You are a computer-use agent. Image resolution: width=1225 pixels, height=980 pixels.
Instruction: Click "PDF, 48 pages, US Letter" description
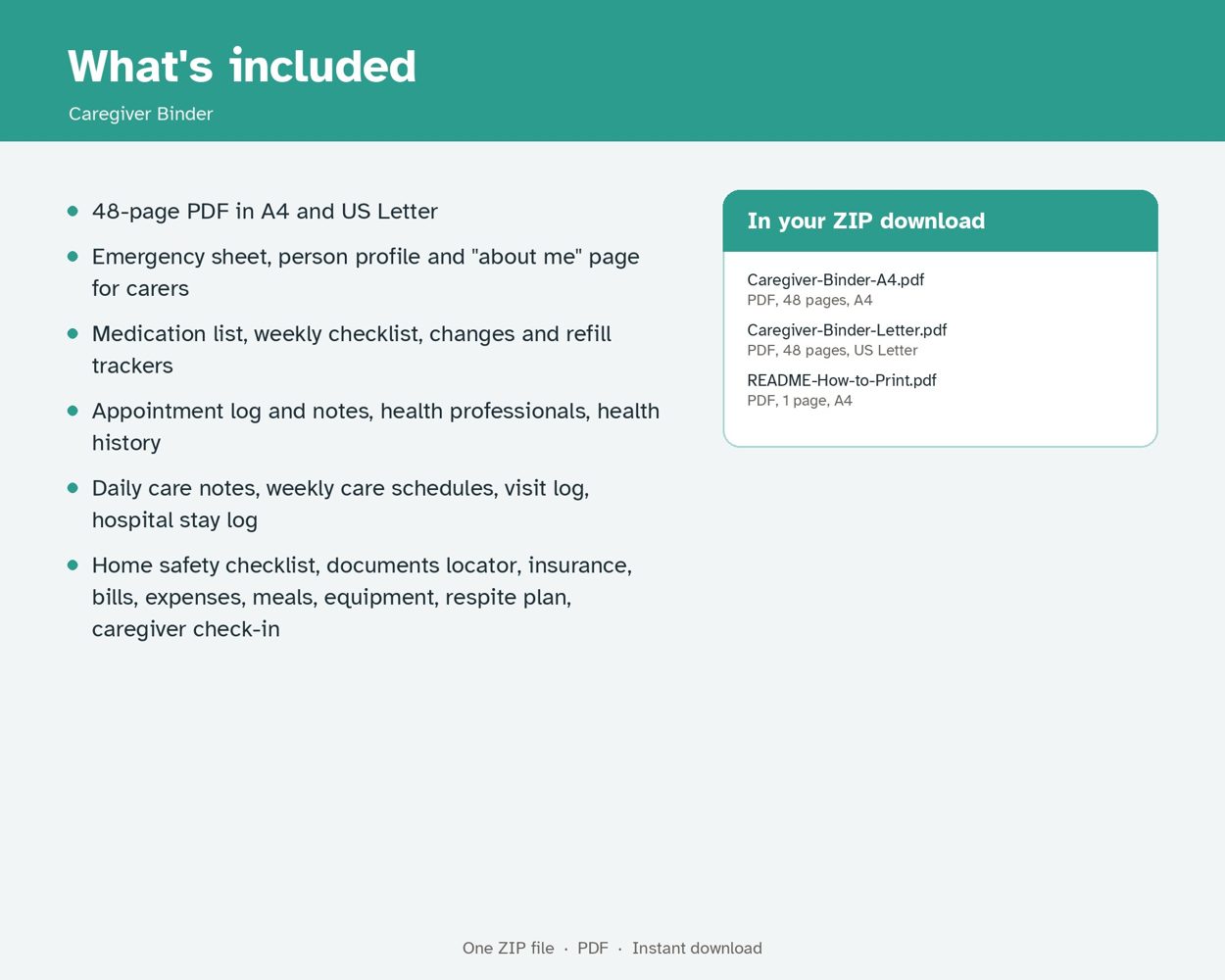pyautogui.click(x=832, y=351)
